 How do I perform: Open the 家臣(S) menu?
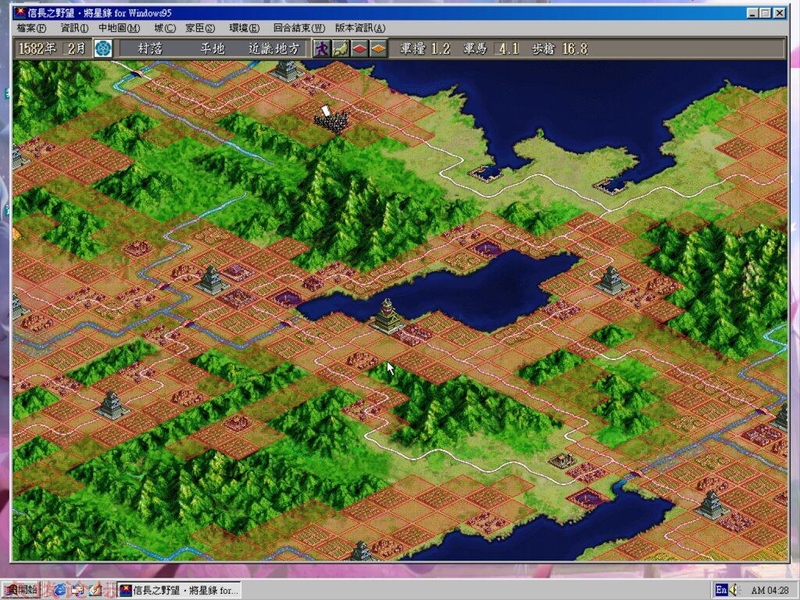tap(200, 28)
